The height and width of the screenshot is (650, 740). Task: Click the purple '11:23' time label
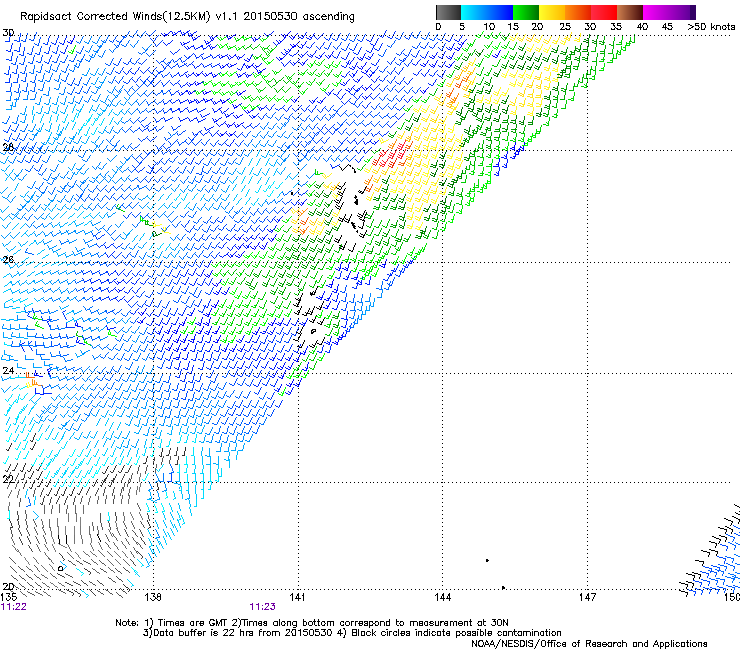[x=262, y=607]
